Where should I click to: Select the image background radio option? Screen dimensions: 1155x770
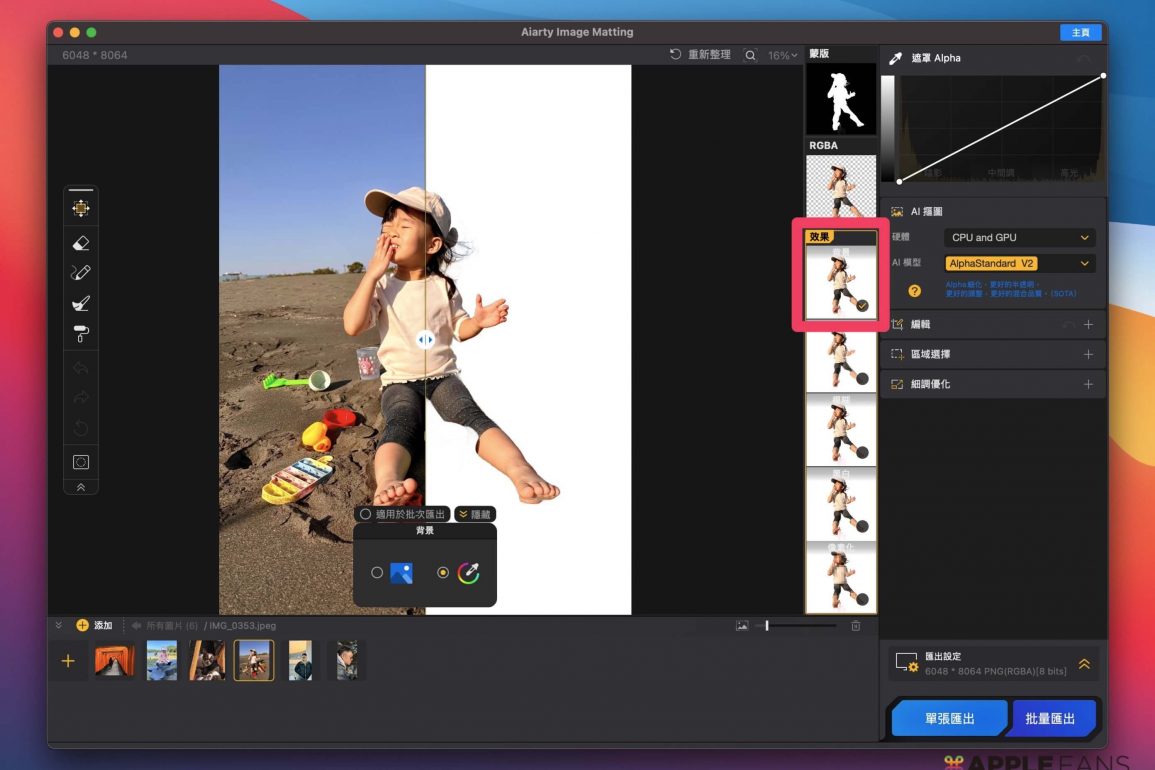point(377,573)
